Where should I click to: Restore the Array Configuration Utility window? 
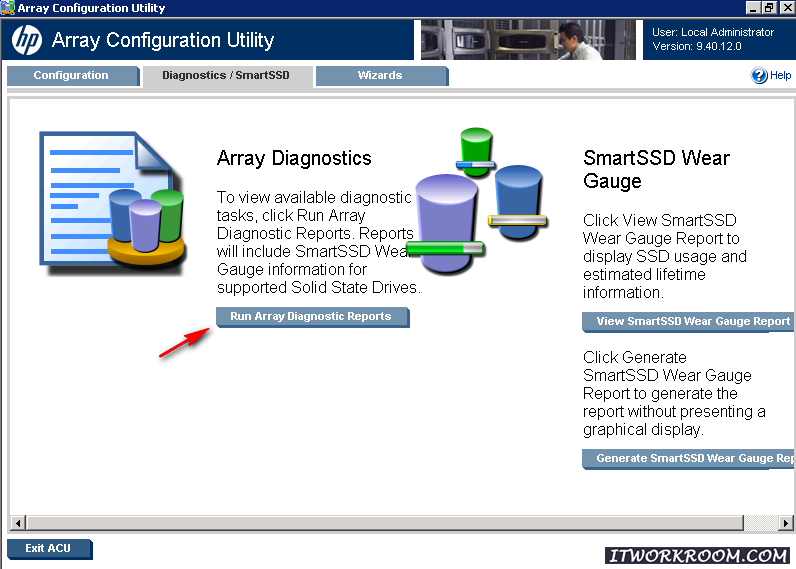769,8
